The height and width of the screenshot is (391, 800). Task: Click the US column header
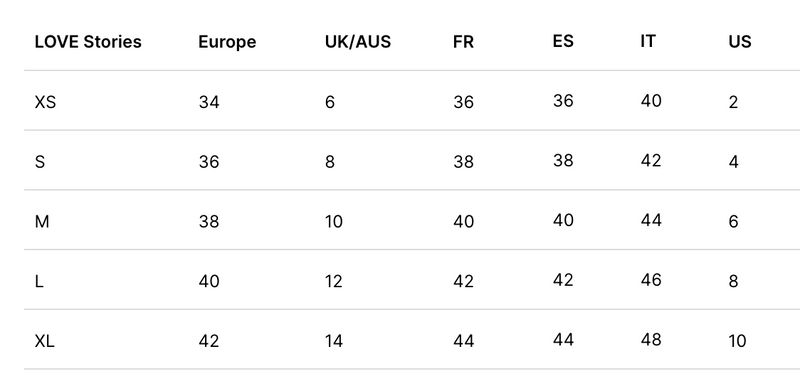click(740, 41)
